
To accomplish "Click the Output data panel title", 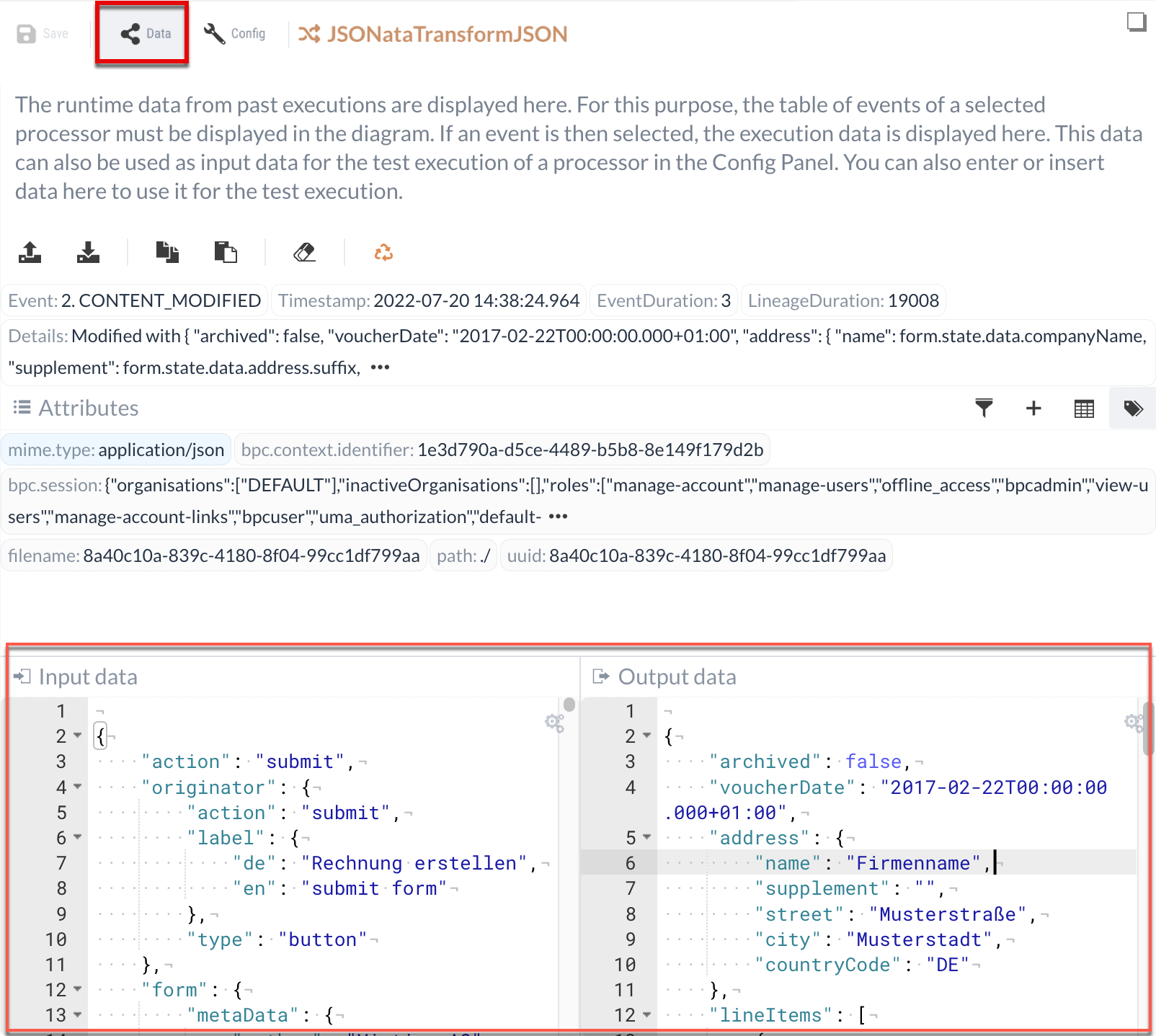I will [677, 676].
